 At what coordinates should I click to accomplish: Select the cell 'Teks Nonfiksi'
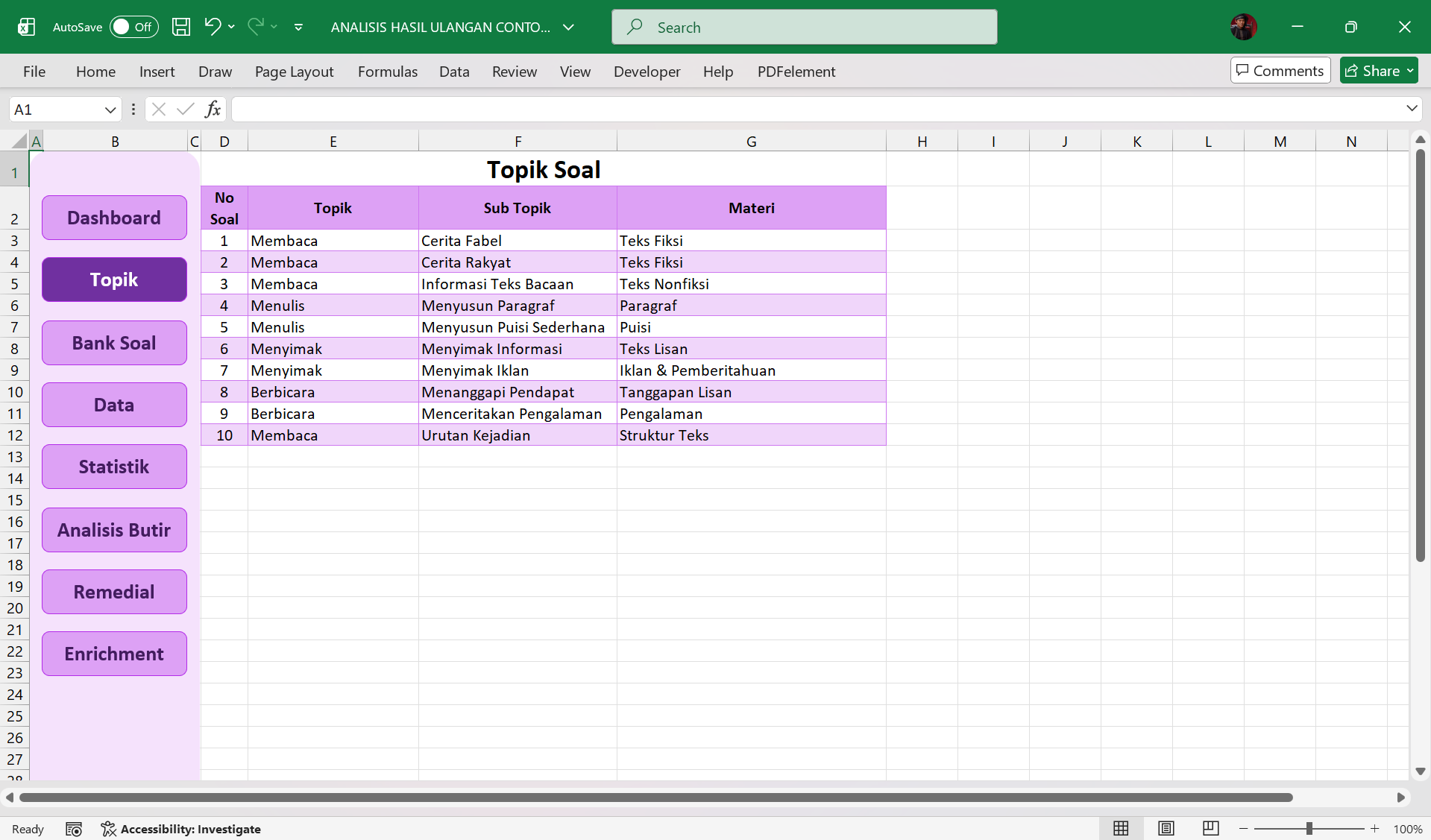click(751, 284)
